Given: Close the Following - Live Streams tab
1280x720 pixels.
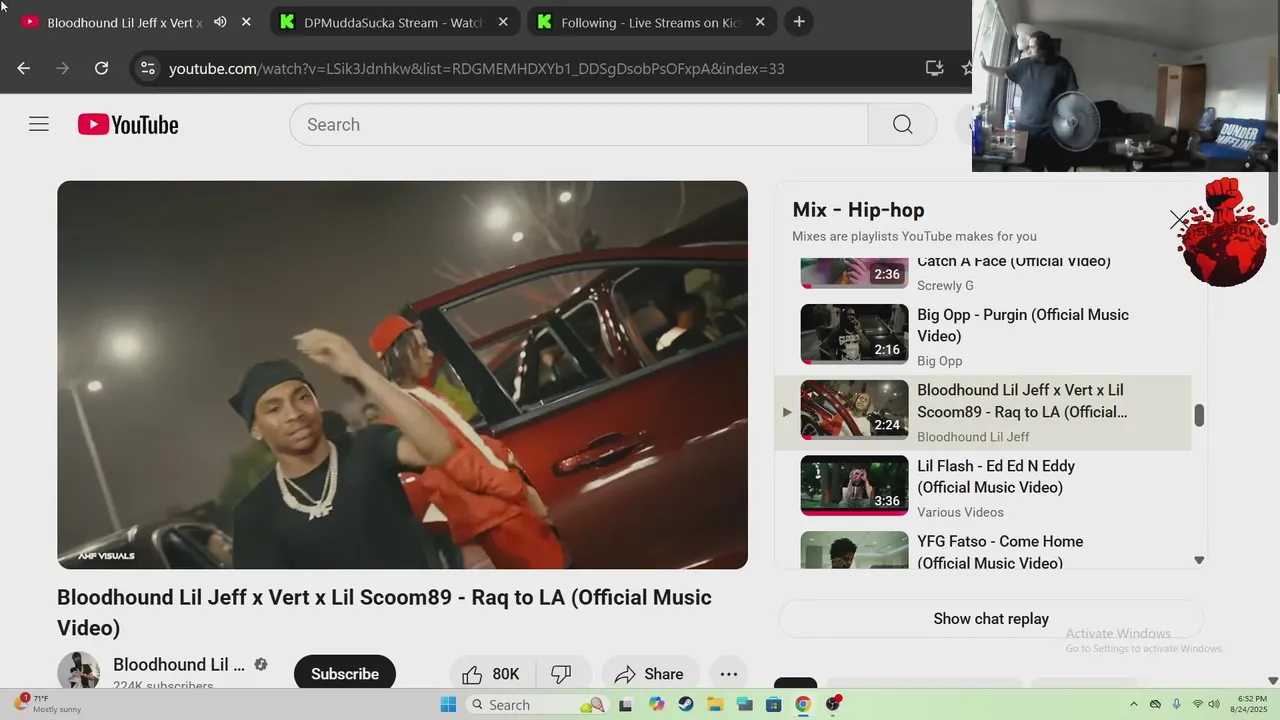Looking at the screenshot, I should pyautogui.click(x=760, y=21).
